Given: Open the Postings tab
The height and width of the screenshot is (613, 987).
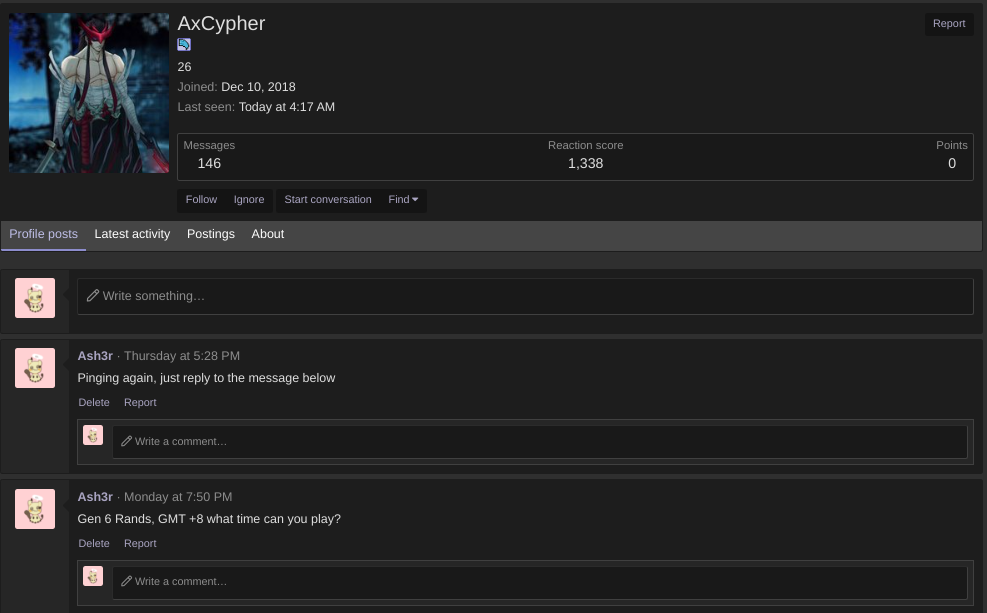Looking at the screenshot, I should [211, 234].
